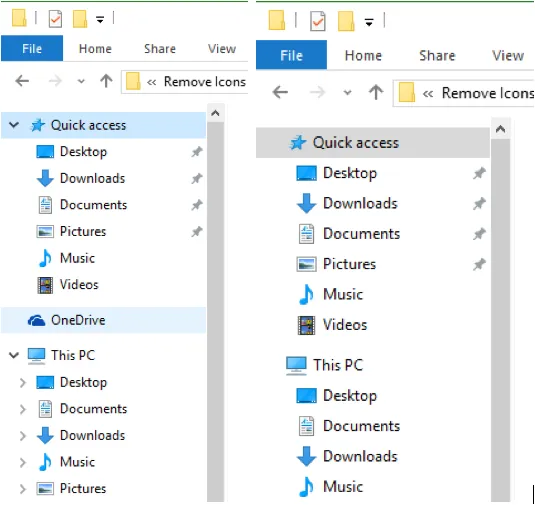Click pin icon beside Pictures, right window

(479, 264)
